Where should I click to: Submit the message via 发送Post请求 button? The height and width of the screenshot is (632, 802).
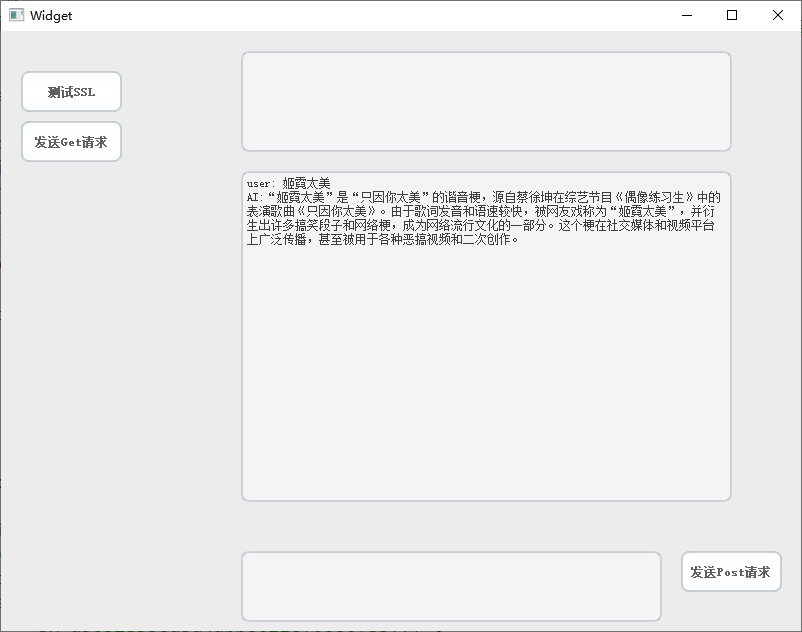click(731, 572)
